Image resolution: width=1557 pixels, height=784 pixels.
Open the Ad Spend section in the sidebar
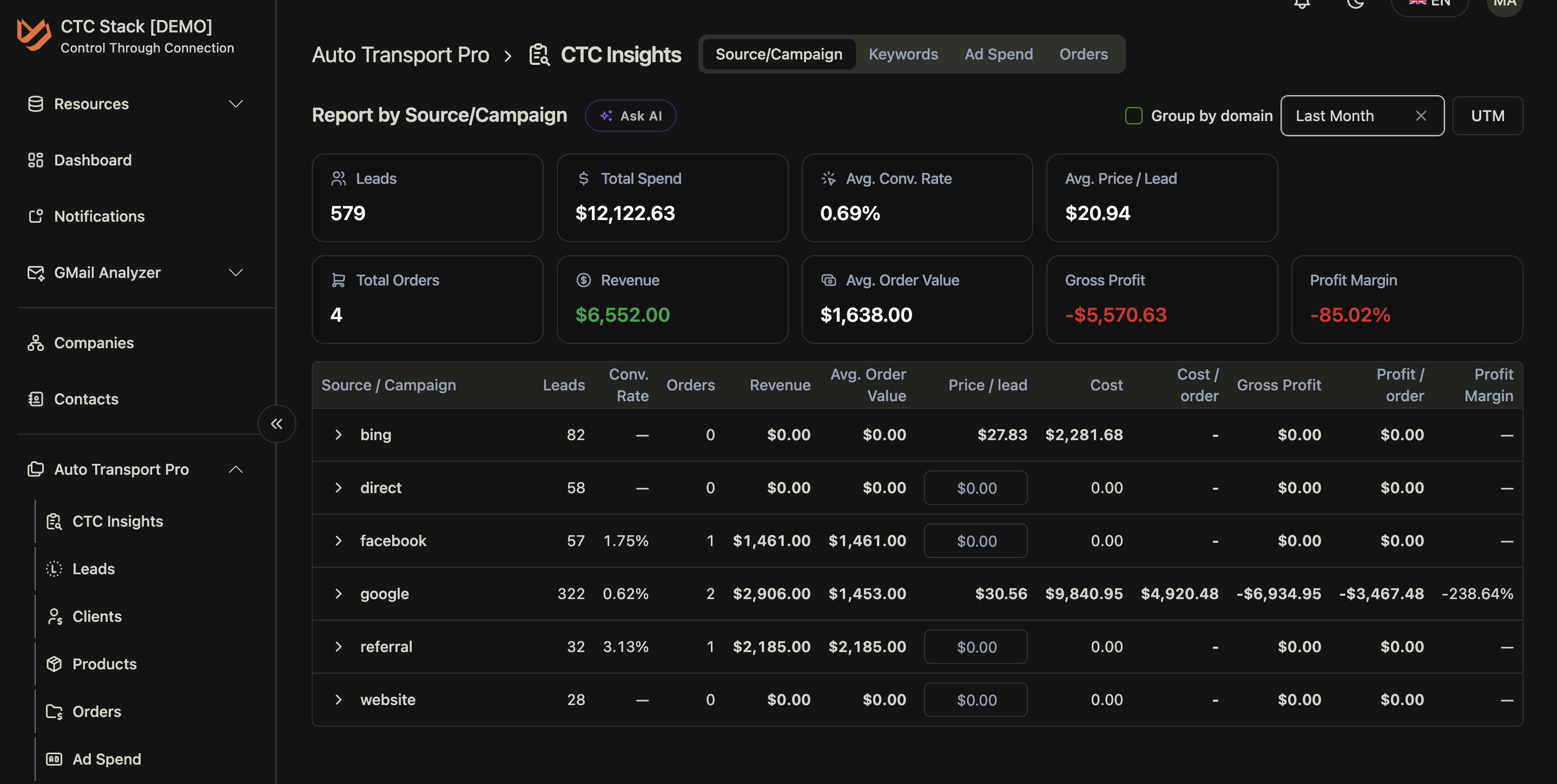107,759
